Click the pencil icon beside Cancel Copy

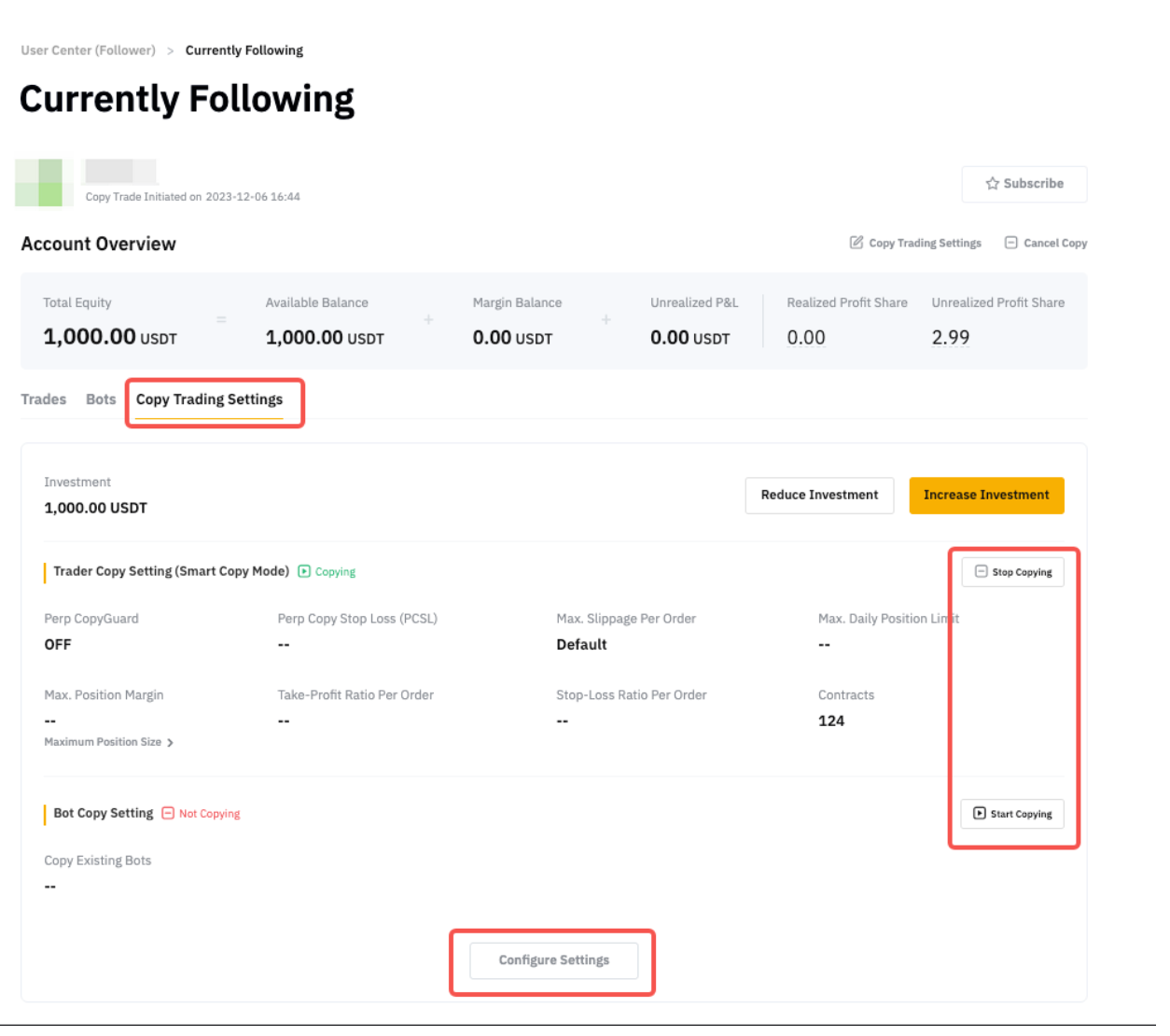point(856,243)
